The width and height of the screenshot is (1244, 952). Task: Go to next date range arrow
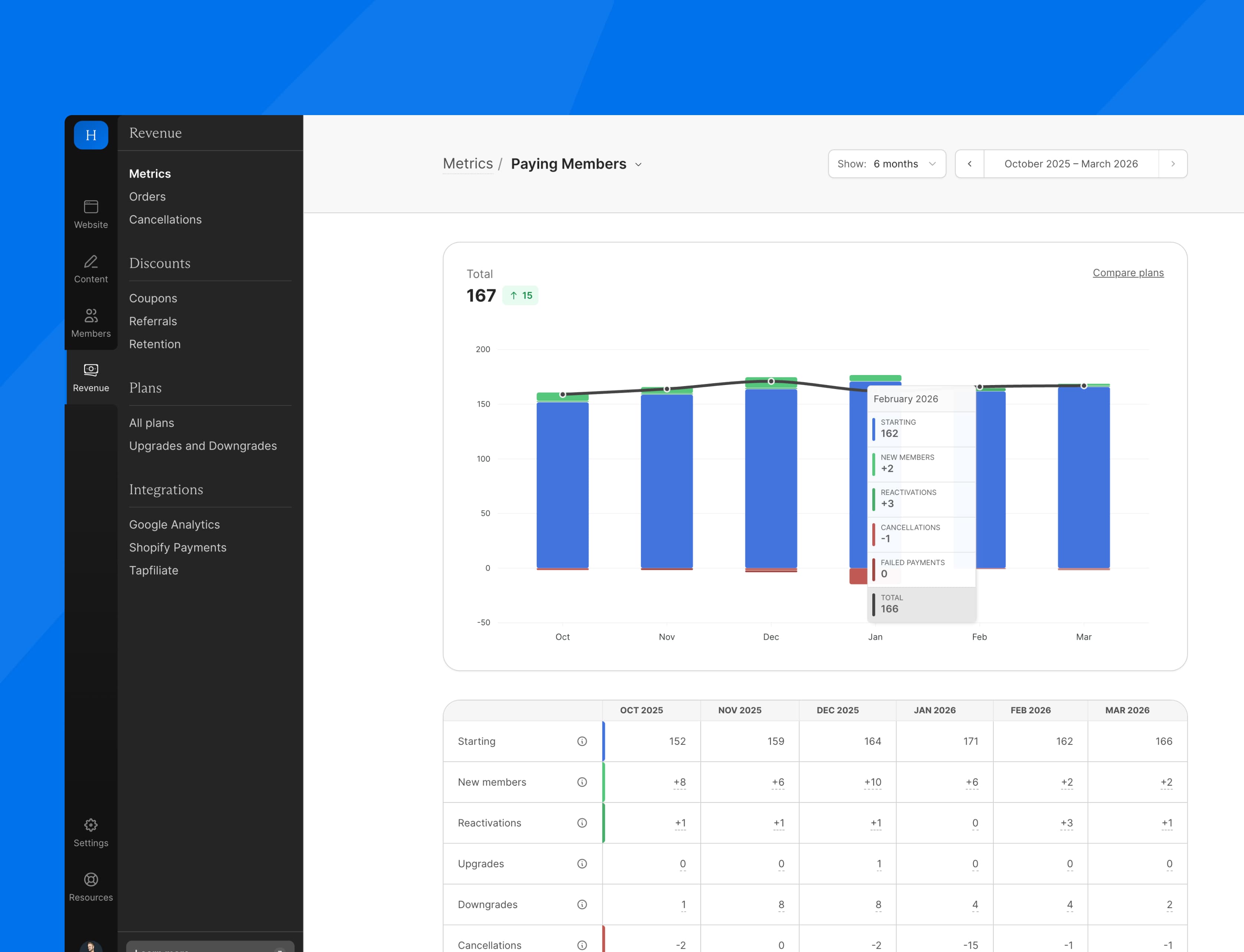click(x=1173, y=164)
